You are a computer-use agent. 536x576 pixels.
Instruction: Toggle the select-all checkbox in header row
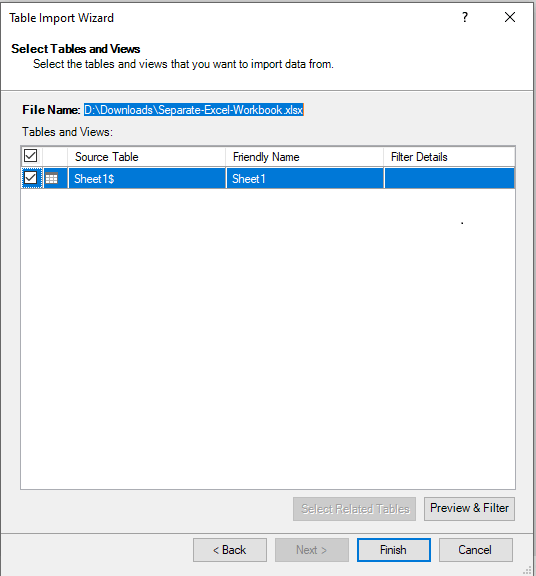coord(30,156)
